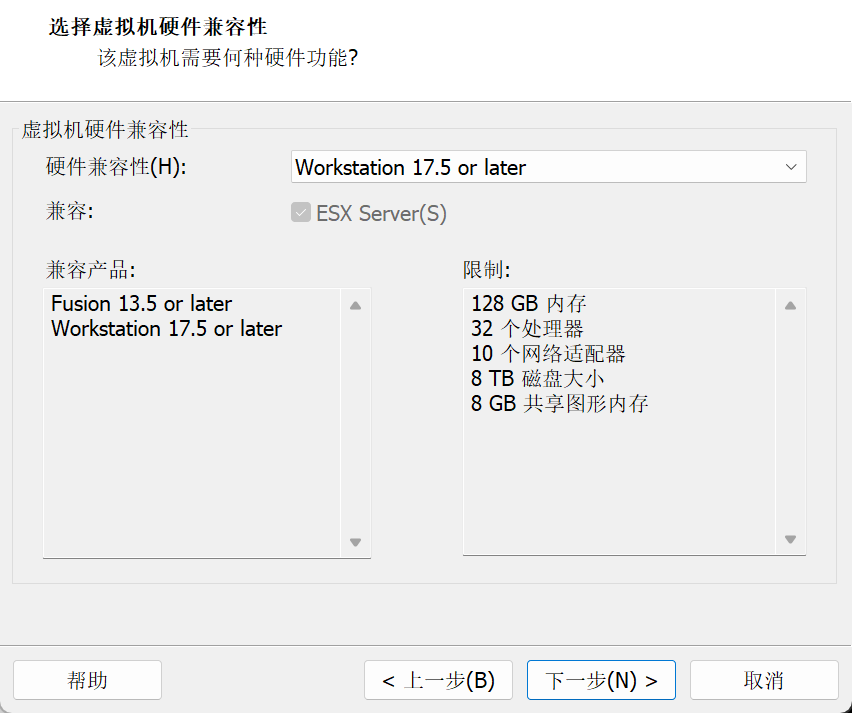The height and width of the screenshot is (713, 852).
Task: Go back with 上一步(B) button
Action: [438, 680]
